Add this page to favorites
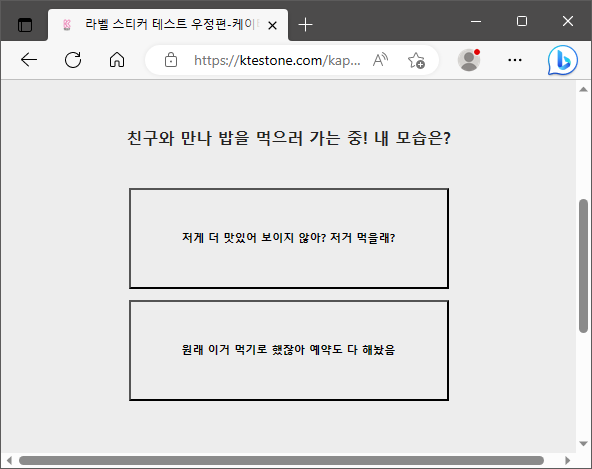 tap(416, 60)
